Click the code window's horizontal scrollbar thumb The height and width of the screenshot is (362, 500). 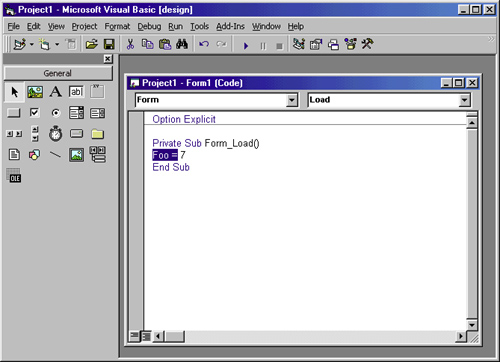click(175, 336)
